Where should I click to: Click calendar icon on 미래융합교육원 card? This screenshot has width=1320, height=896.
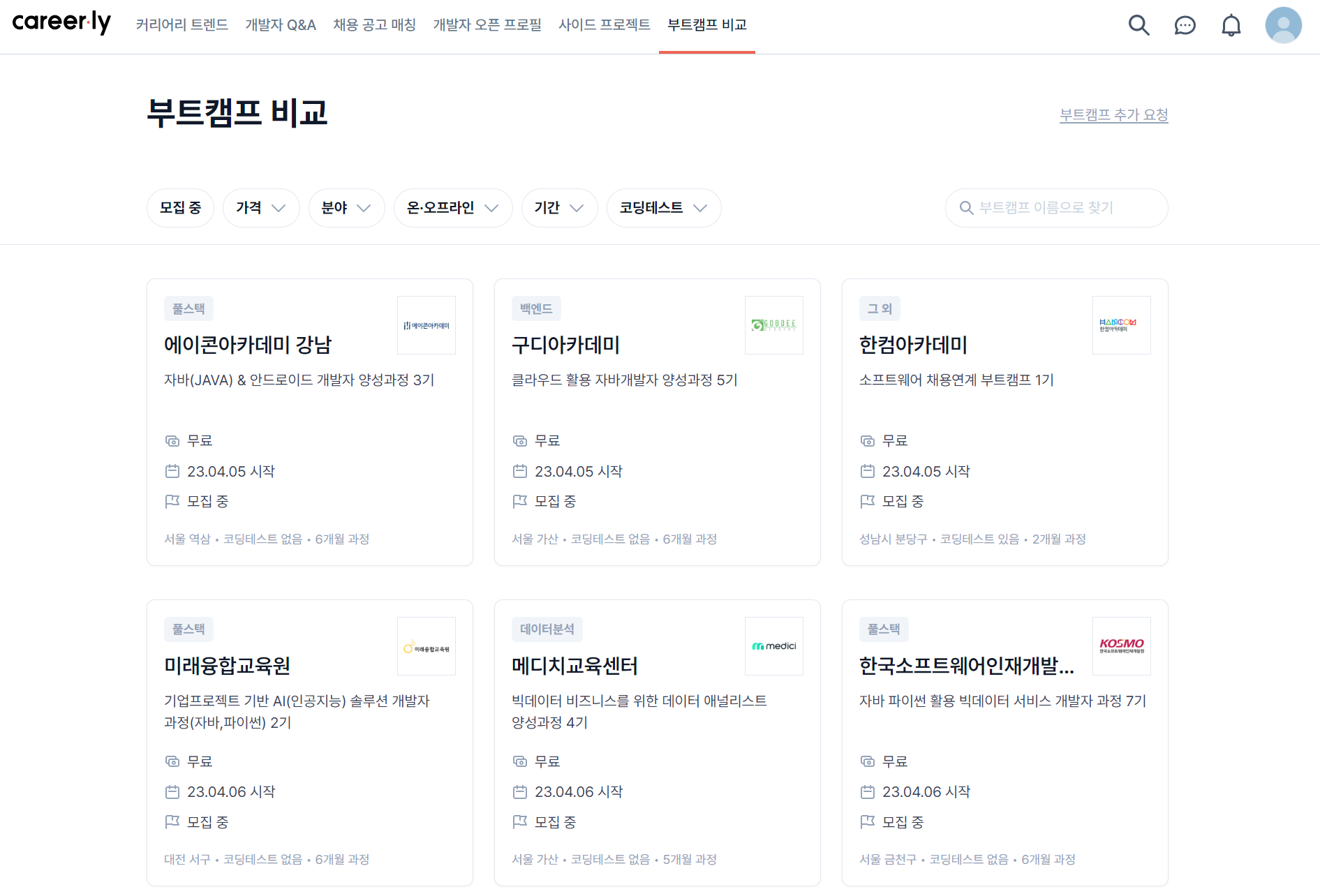[x=172, y=792]
